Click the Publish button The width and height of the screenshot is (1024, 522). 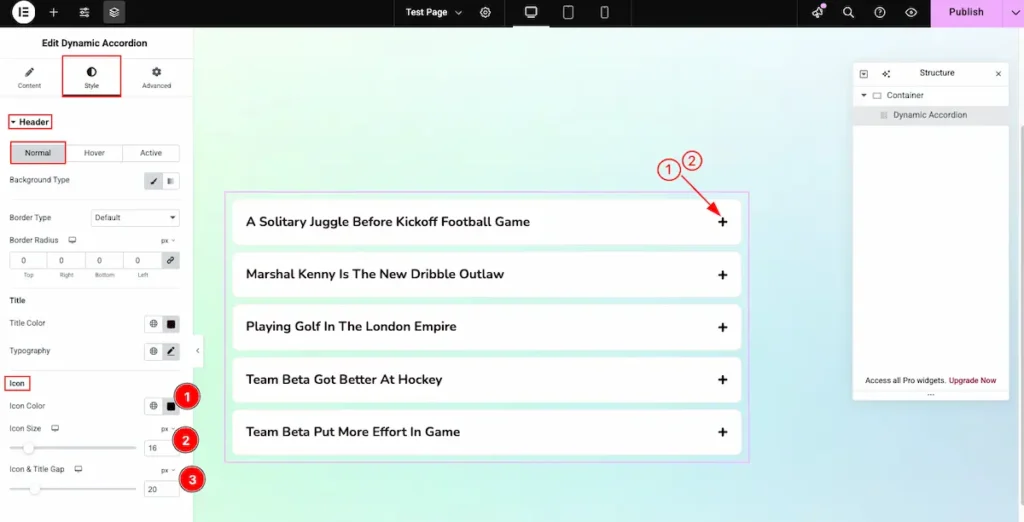[965, 12]
